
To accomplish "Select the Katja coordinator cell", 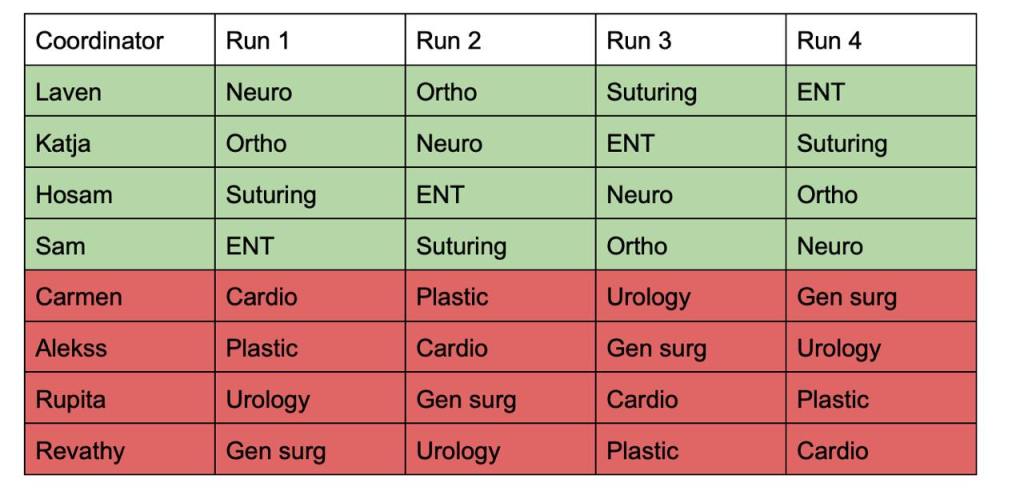I will tap(119, 143).
